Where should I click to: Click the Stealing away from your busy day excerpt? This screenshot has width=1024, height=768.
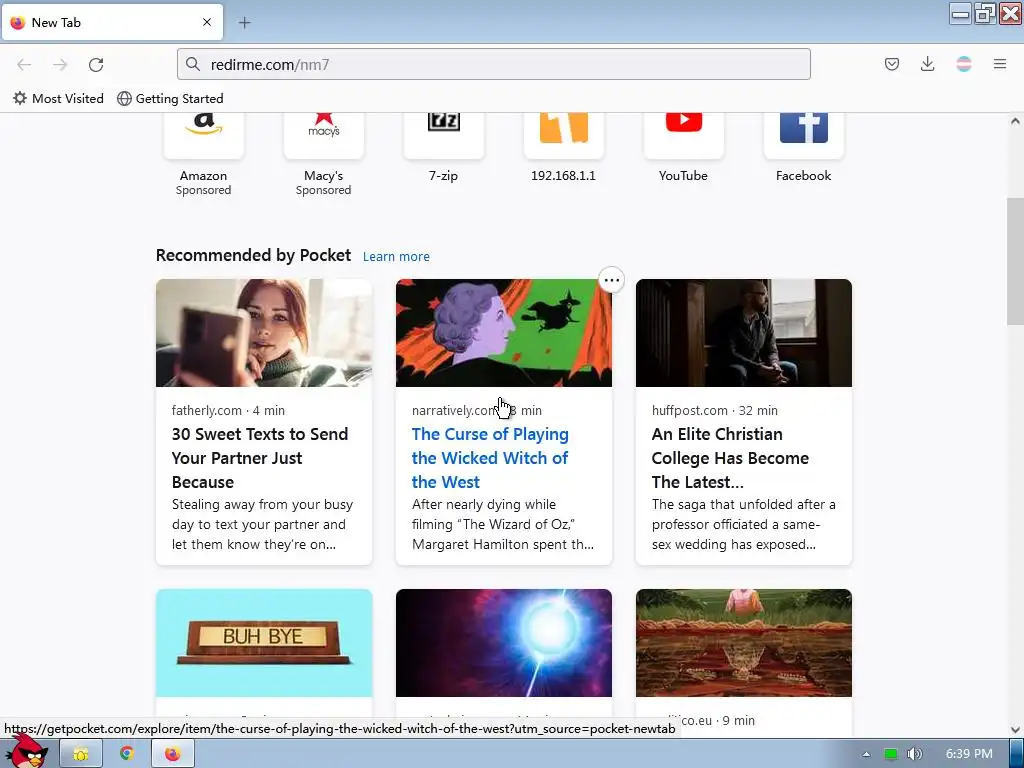(x=263, y=524)
